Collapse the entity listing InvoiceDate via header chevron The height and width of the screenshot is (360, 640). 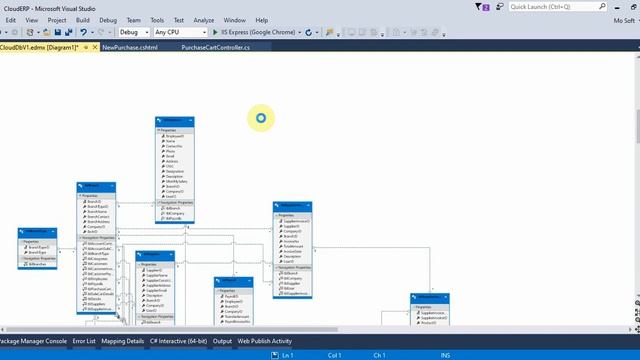(308, 205)
